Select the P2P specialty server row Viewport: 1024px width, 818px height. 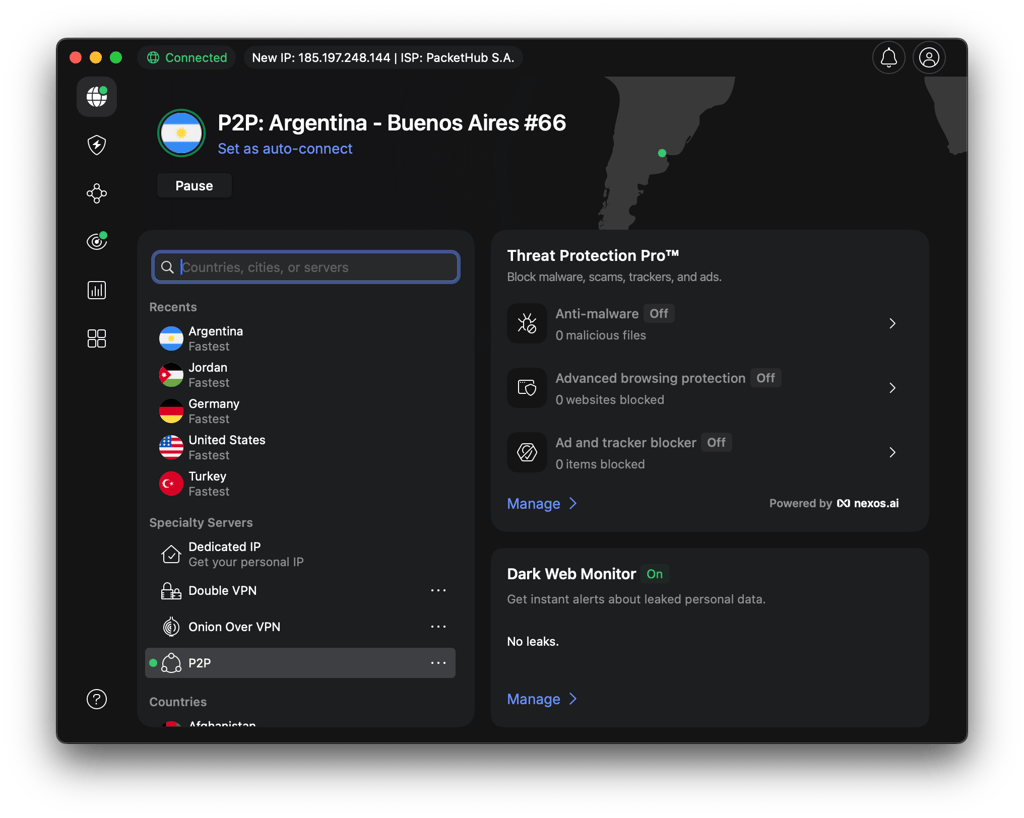pyautogui.click(x=300, y=663)
